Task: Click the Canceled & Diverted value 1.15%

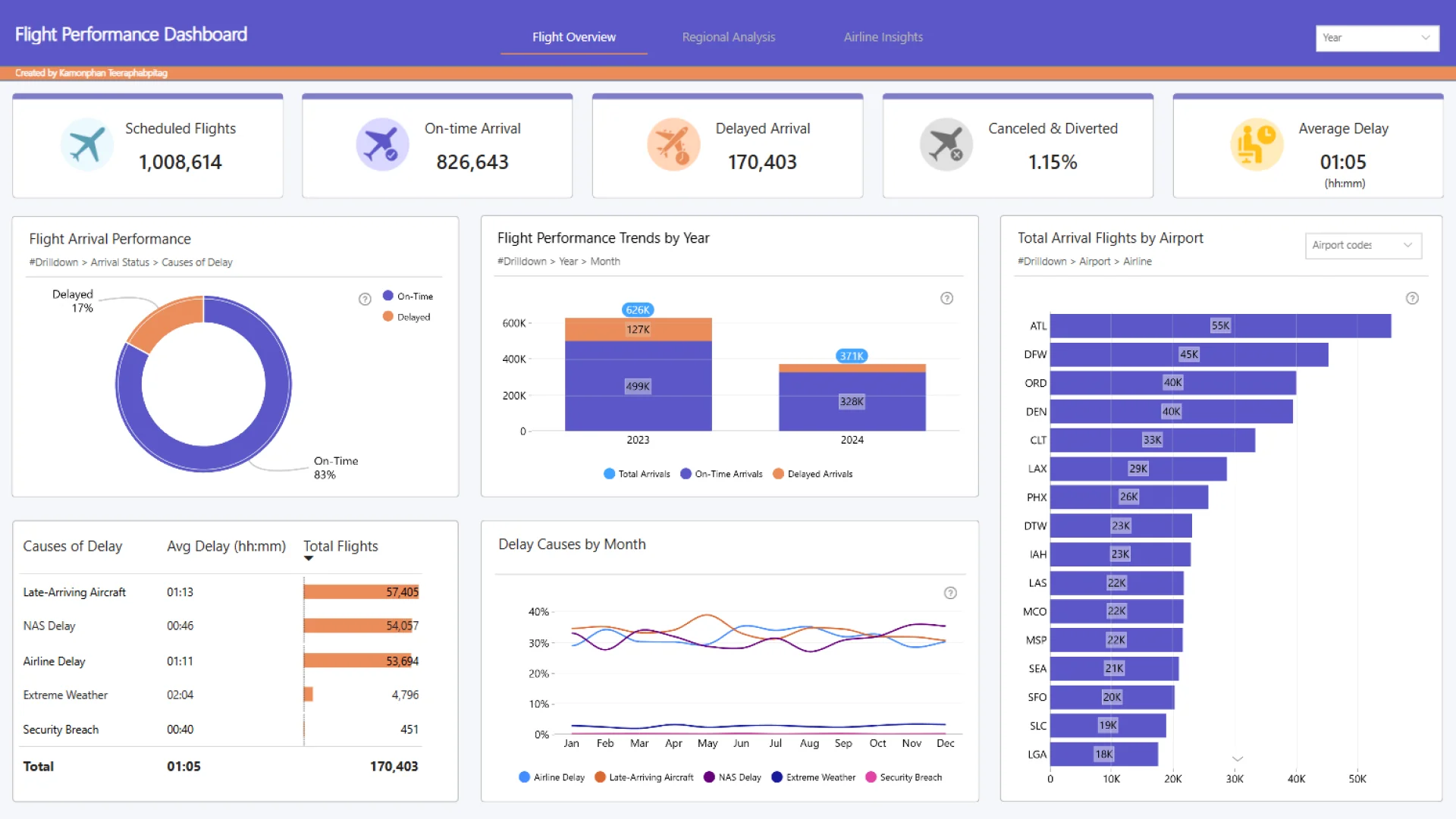Action: coord(1053,162)
